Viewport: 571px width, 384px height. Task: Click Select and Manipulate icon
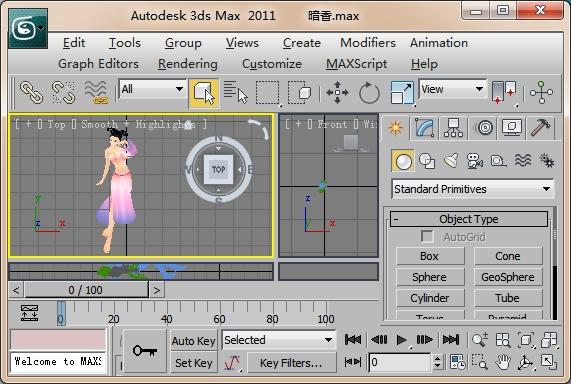click(541, 93)
